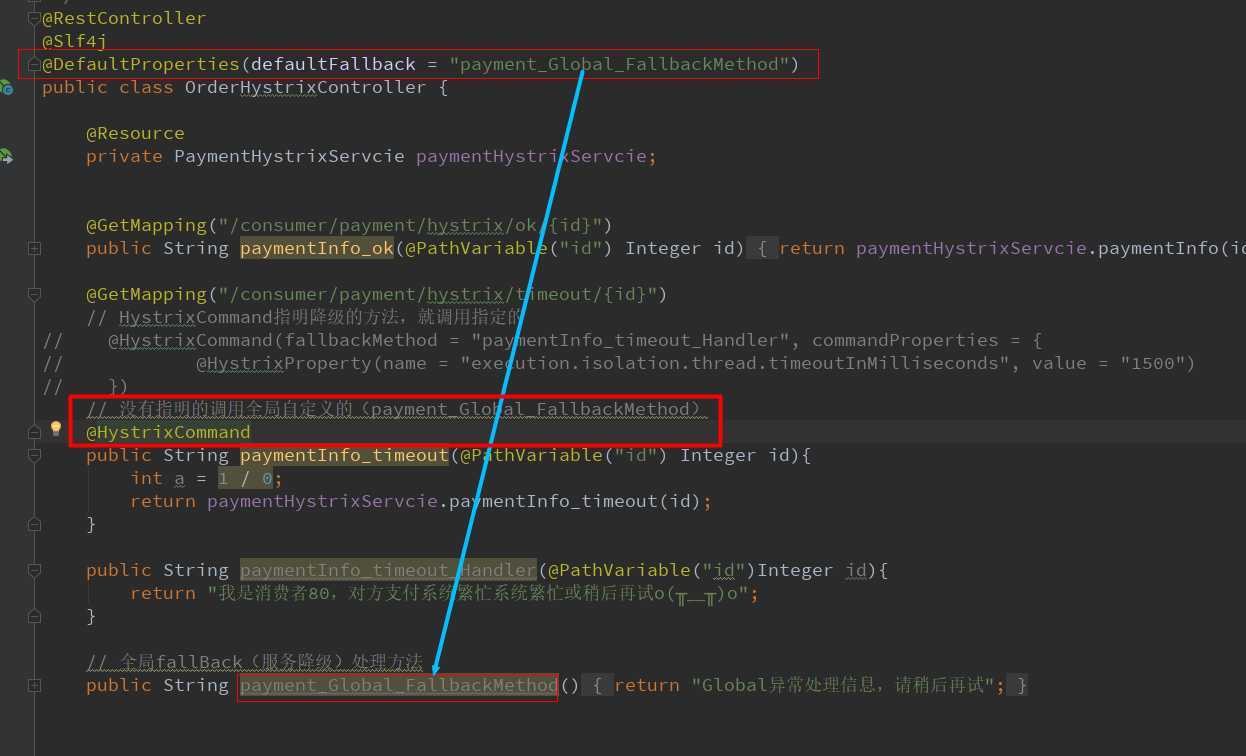Screen dimensions: 1246x756
Task: Click the commented "paymentInfo_timeout_Handler" fallbackMethod string
Action: tap(635, 340)
